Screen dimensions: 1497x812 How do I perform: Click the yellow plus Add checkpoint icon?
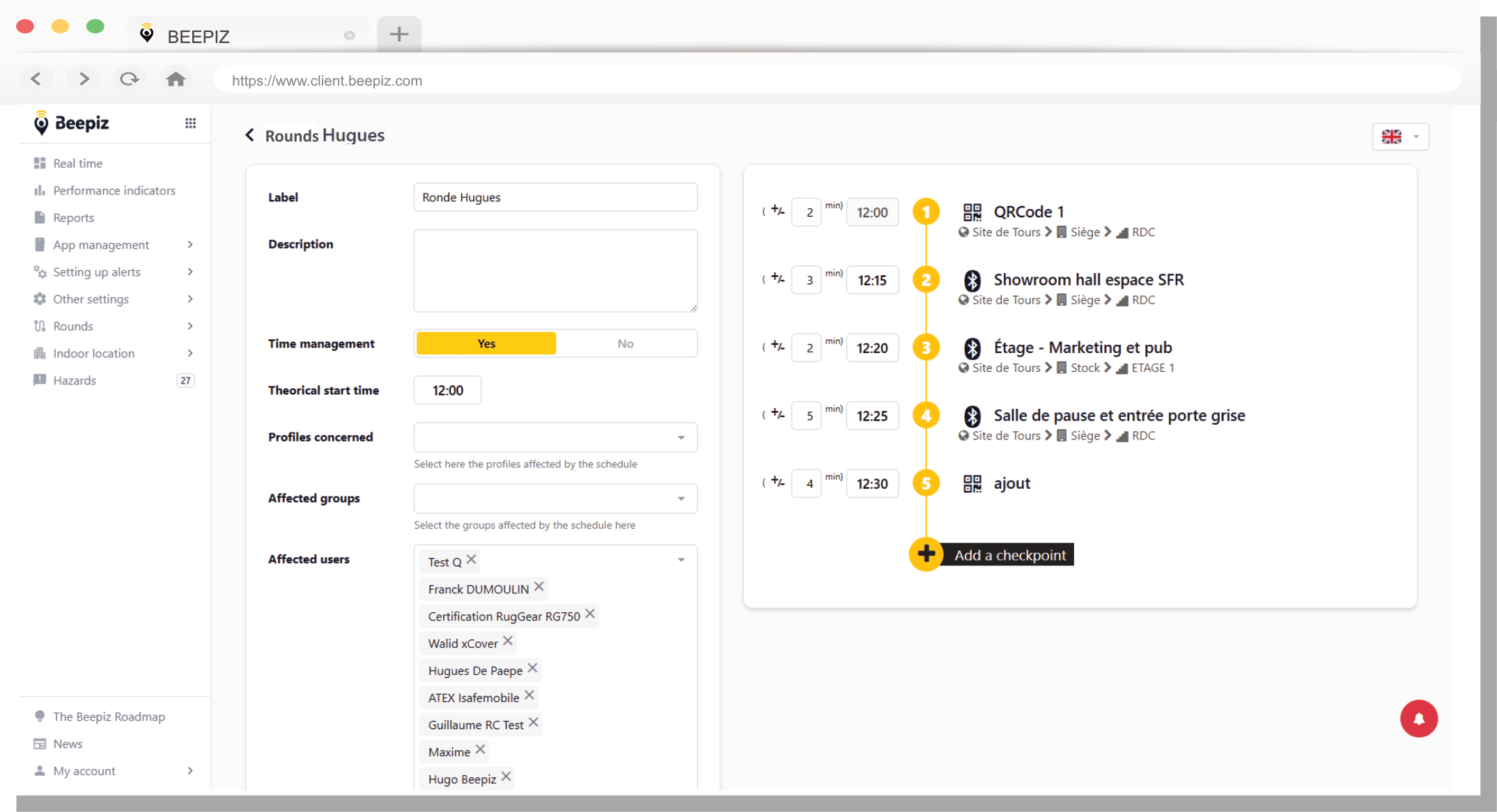[x=926, y=554]
